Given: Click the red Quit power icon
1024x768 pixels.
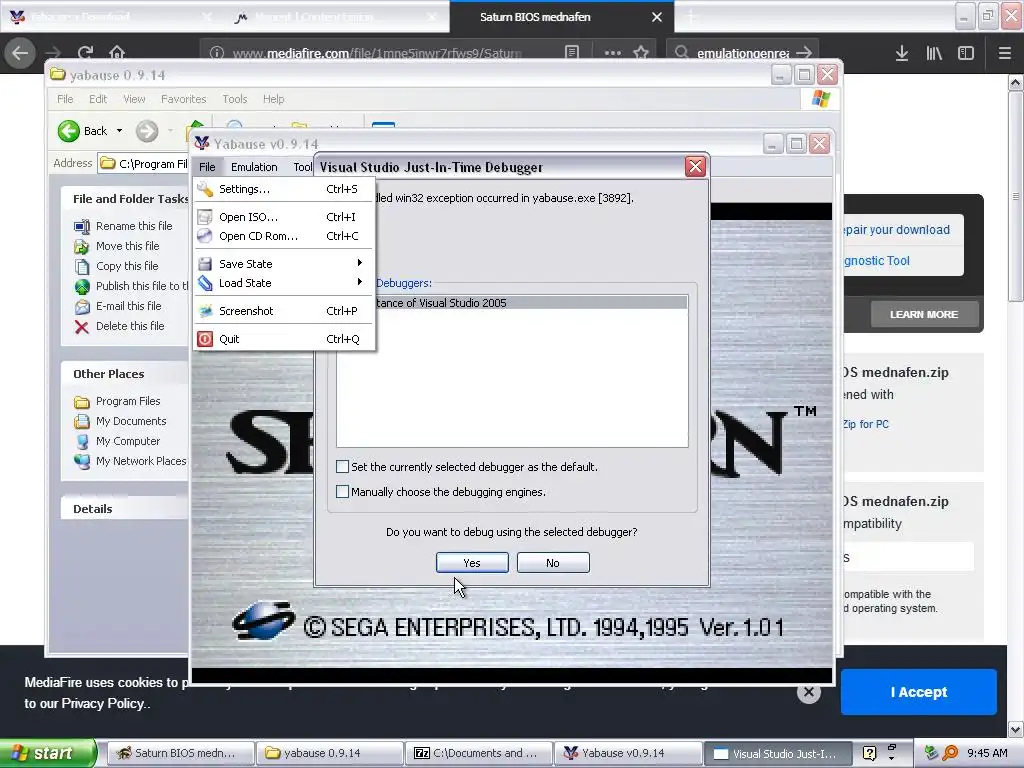Looking at the screenshot, I should [205, 339].
